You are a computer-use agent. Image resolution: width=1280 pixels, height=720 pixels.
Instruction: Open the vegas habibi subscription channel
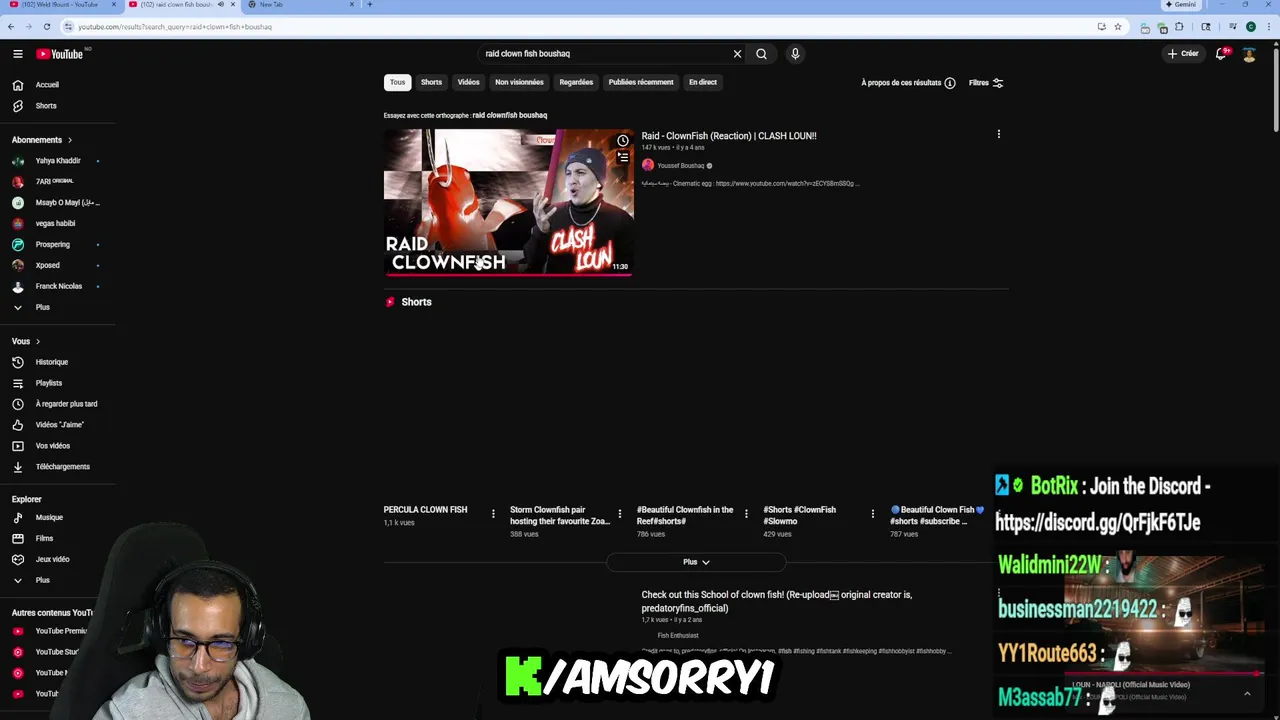point(57,224)
